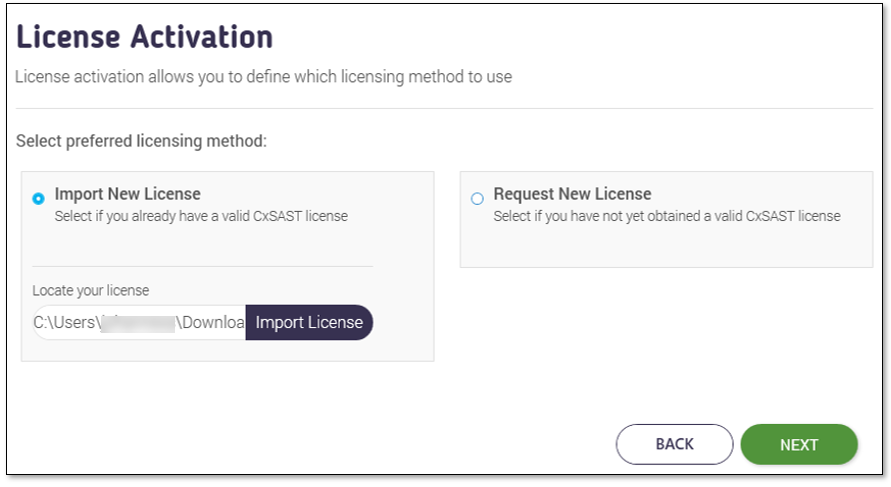The width and height of the screenshot is (891, 487).
Task: Click the License Activation heading
Action: [144, 37]
